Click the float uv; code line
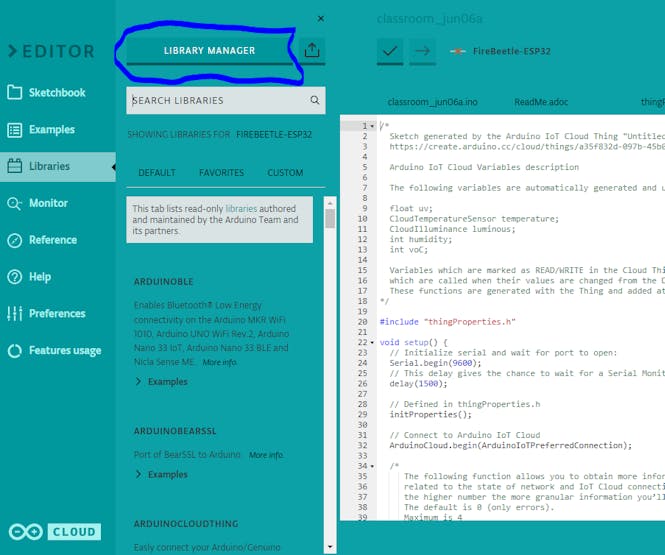This screenshot has width=665, height=555. coord(411,209)
